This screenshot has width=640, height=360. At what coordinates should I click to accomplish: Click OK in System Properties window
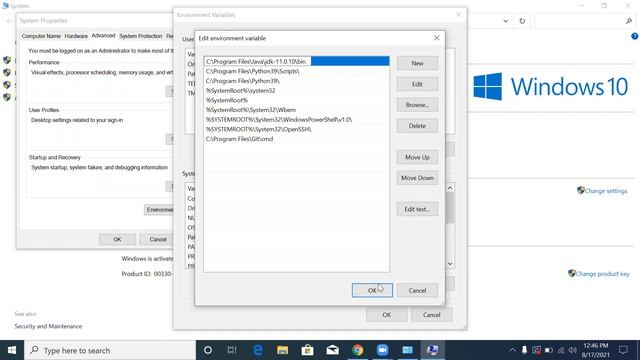pyautogui.click(x=117, y=239)
